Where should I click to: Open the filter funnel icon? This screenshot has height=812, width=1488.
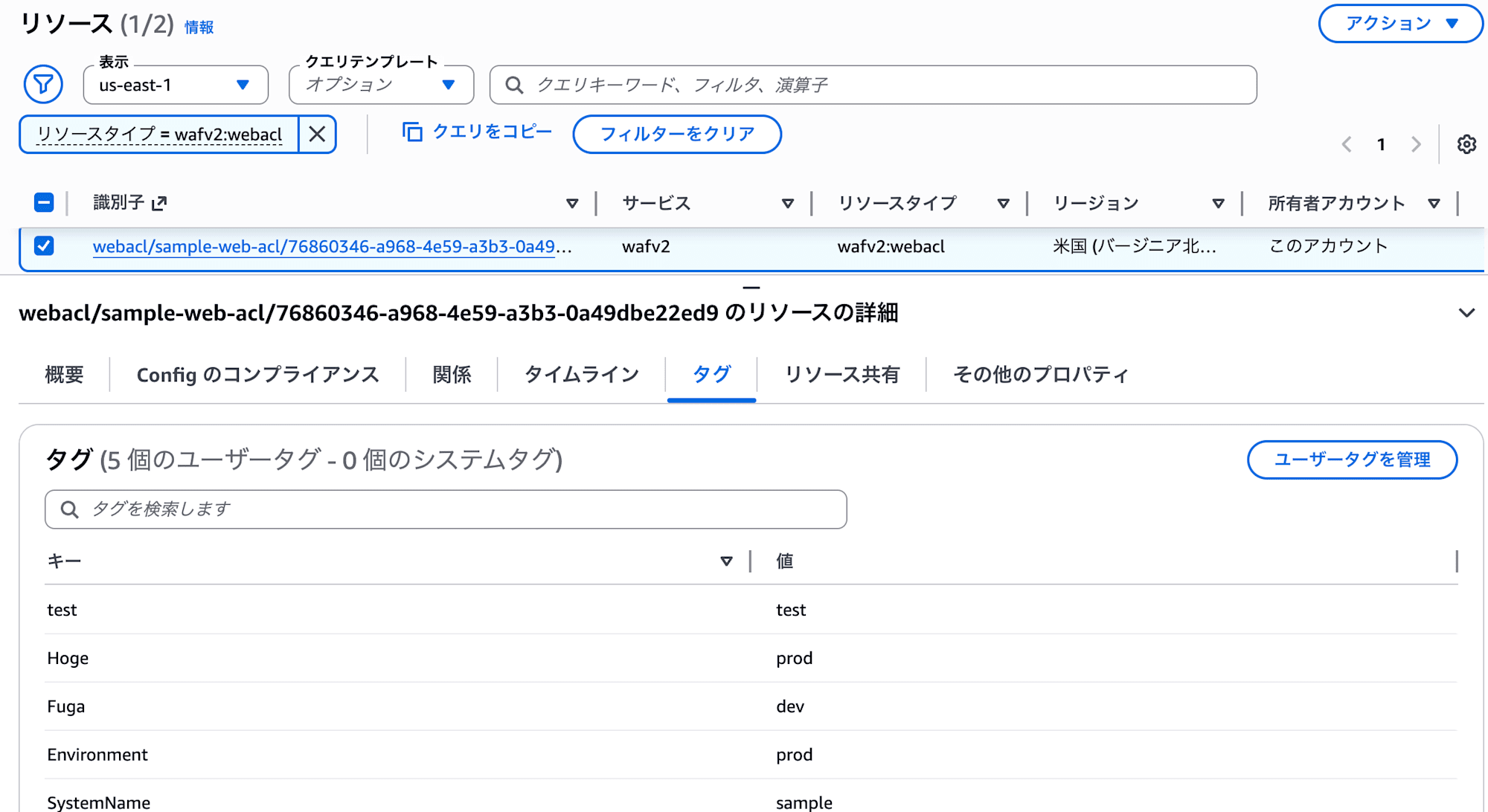42,84
